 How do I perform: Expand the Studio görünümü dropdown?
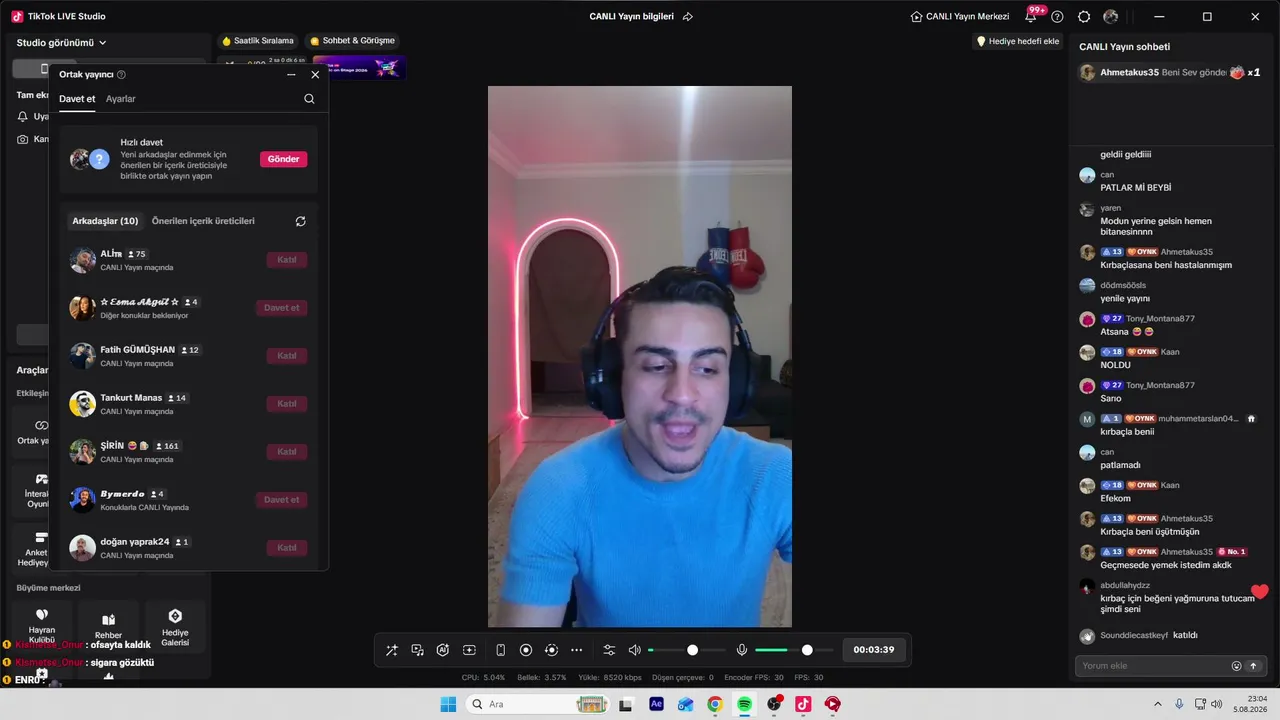[62, 43]
